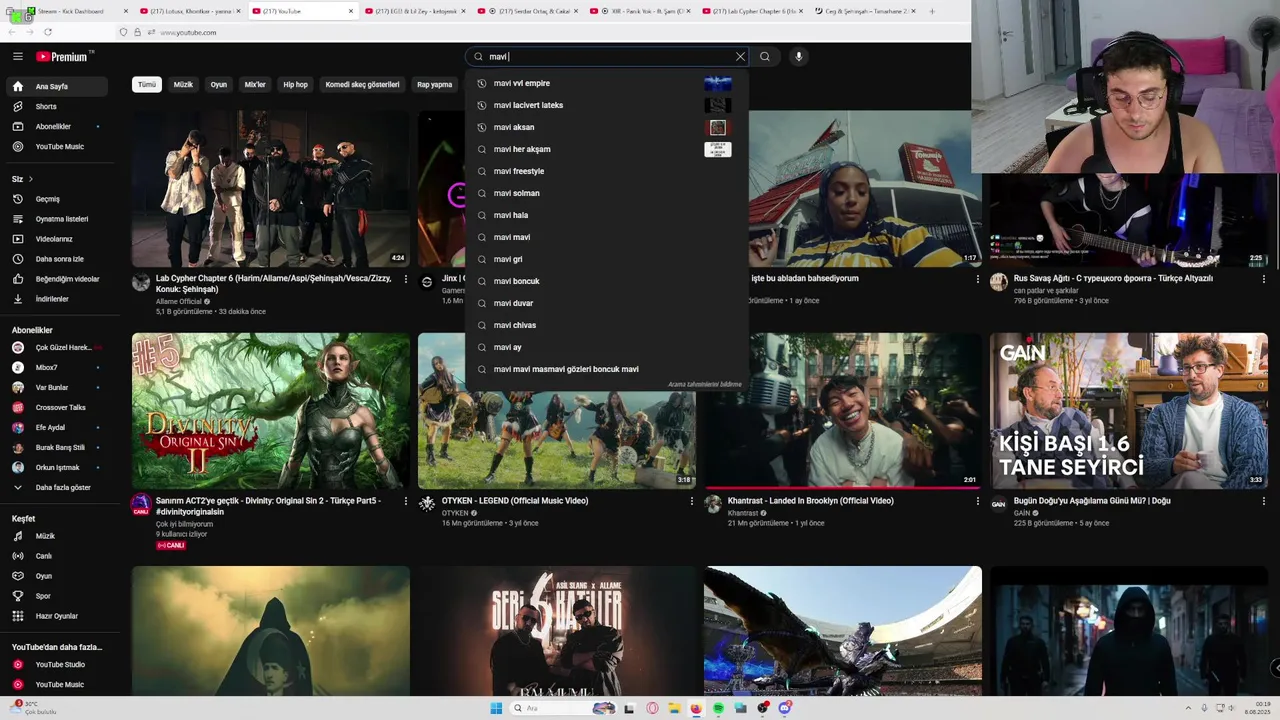Open the Efe Aydal subscription
Viewport: 1280px width, 720px height.
click(58, 427)
